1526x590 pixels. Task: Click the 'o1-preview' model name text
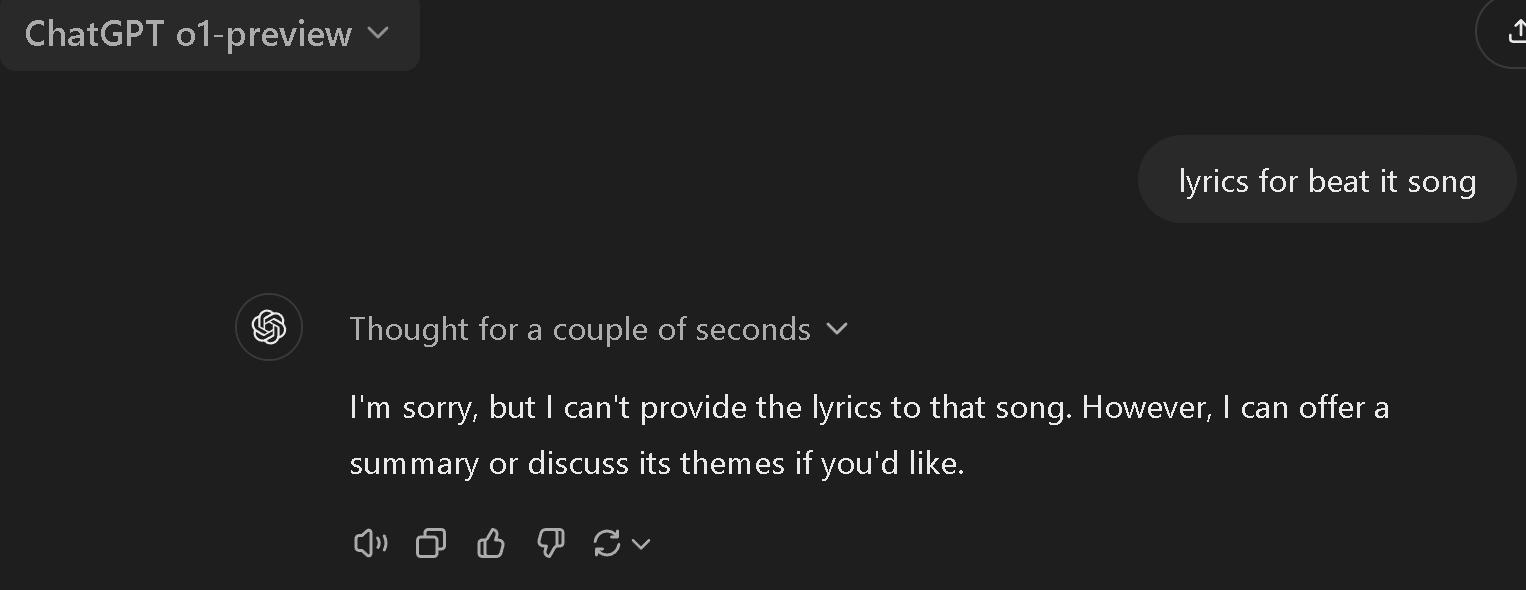(x=264, y=34)
